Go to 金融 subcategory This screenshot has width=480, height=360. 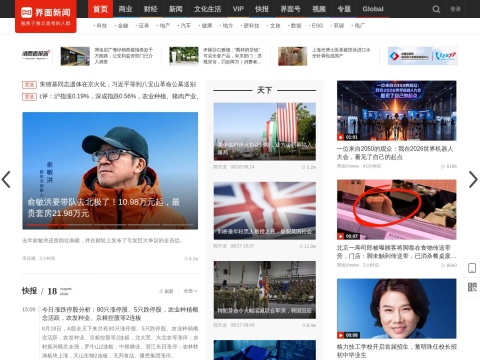[122, 25]
